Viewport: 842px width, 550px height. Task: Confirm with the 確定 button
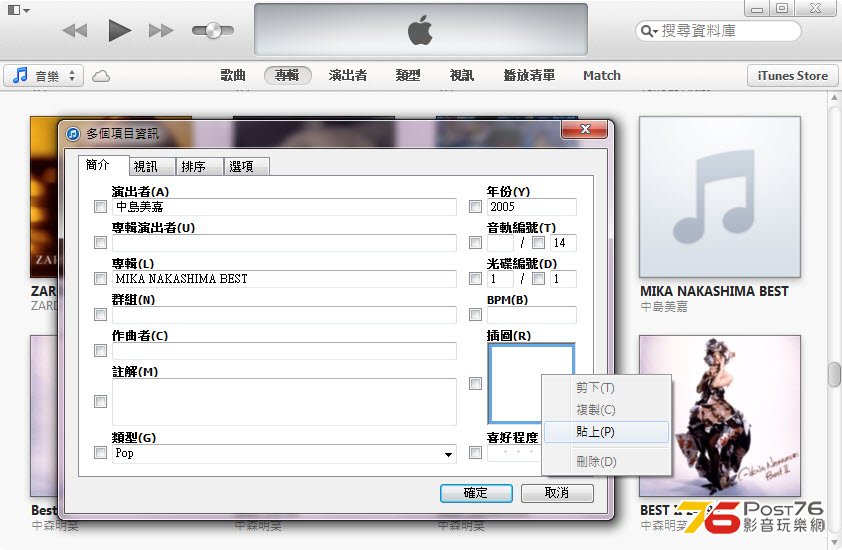pos(476,493)
